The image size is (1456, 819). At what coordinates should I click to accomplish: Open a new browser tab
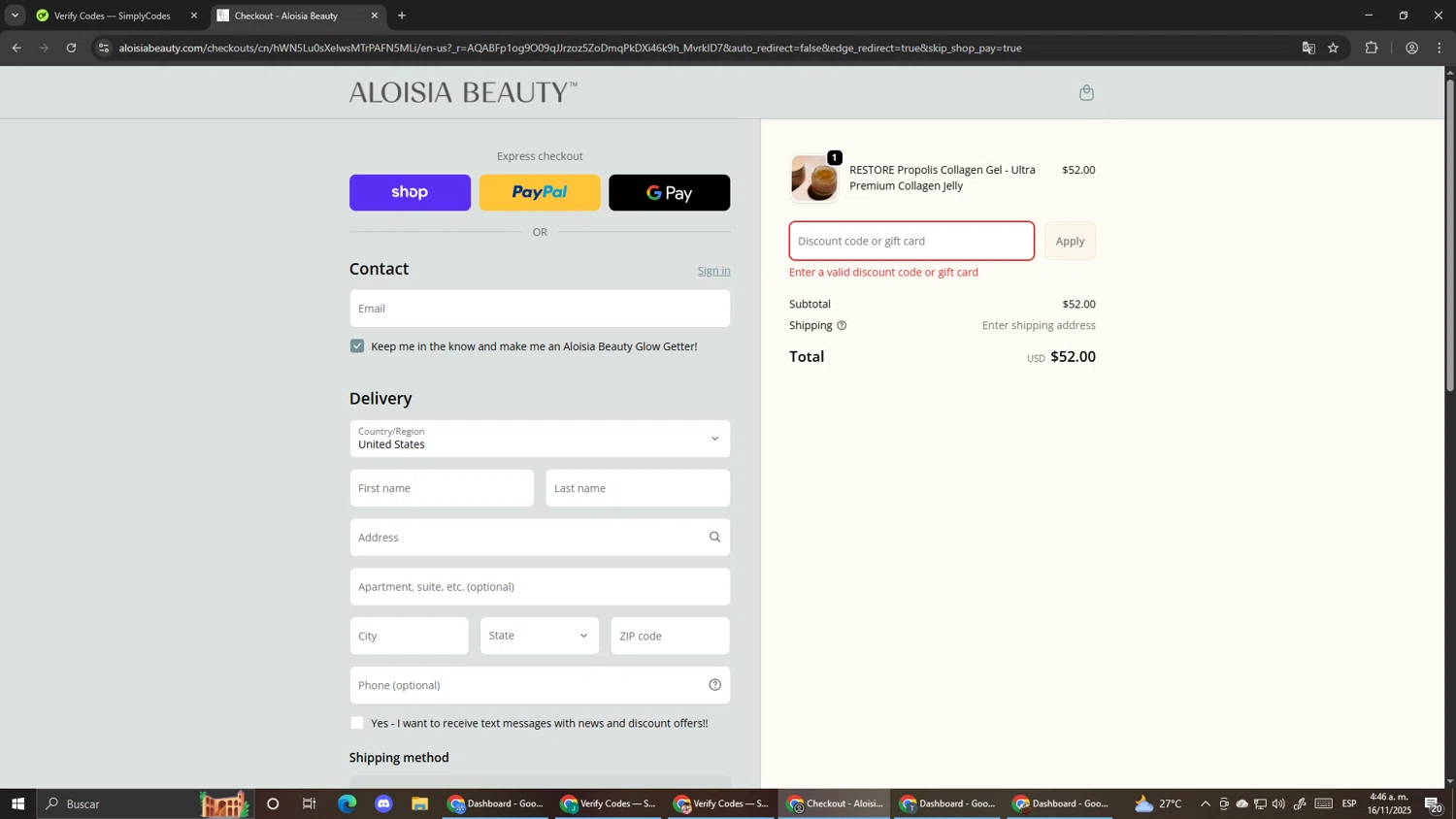(x=402, y=16)
